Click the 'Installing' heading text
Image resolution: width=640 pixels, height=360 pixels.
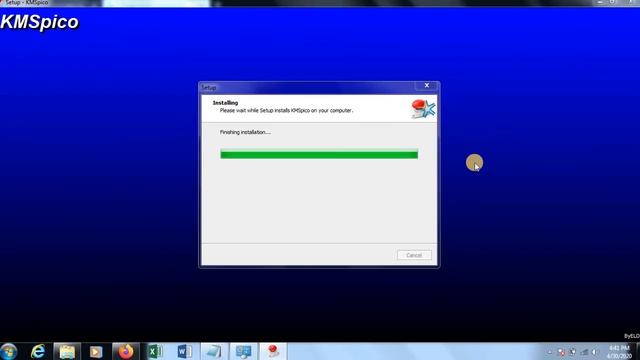(x=225, y=103)
